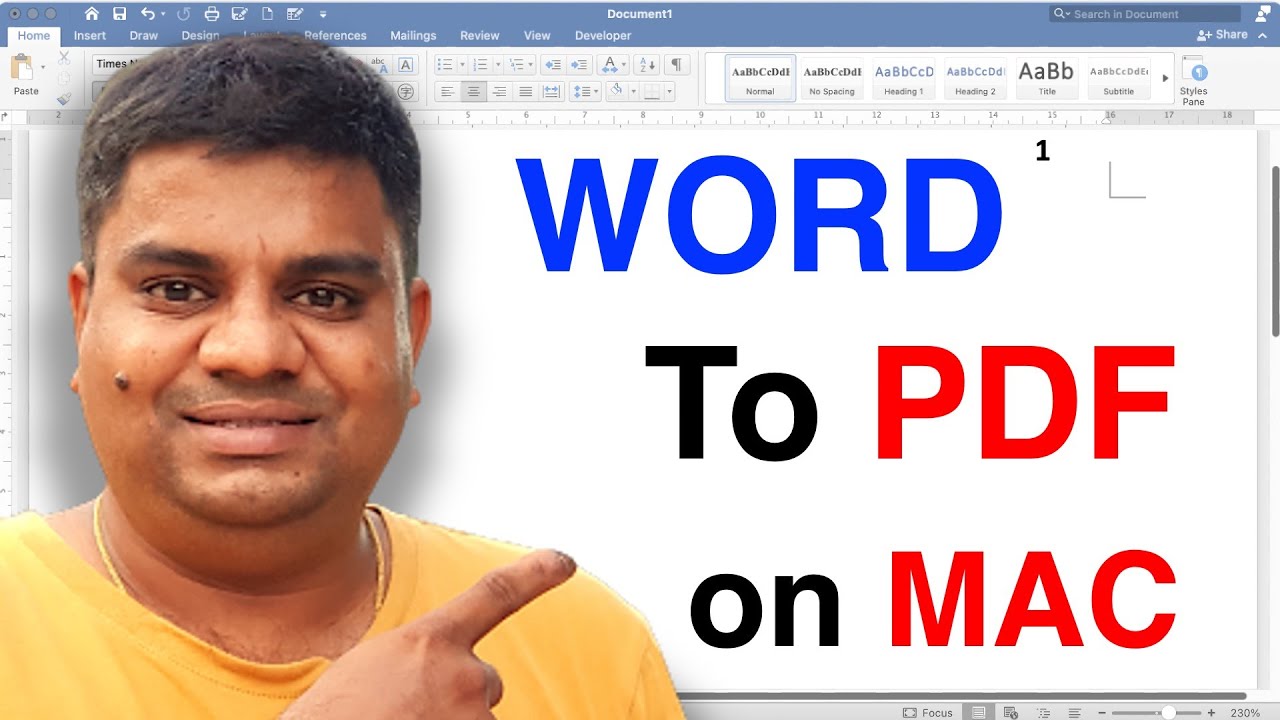Increase the paragraph indent
Viewport: 1280px width, 720px height.
[579, 64]
